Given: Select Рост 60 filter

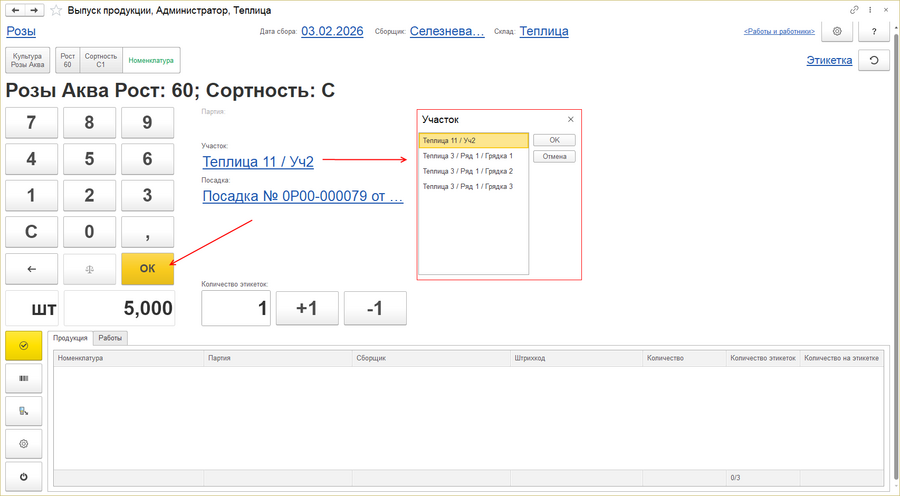Looking at the screenshot, I should point(68,60).
